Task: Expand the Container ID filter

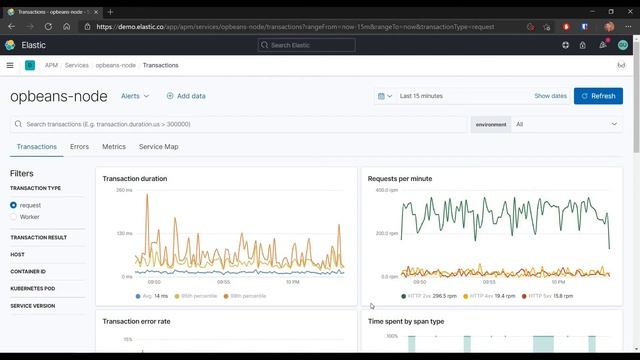Action: pyautogui.click(x=28, y=271)
